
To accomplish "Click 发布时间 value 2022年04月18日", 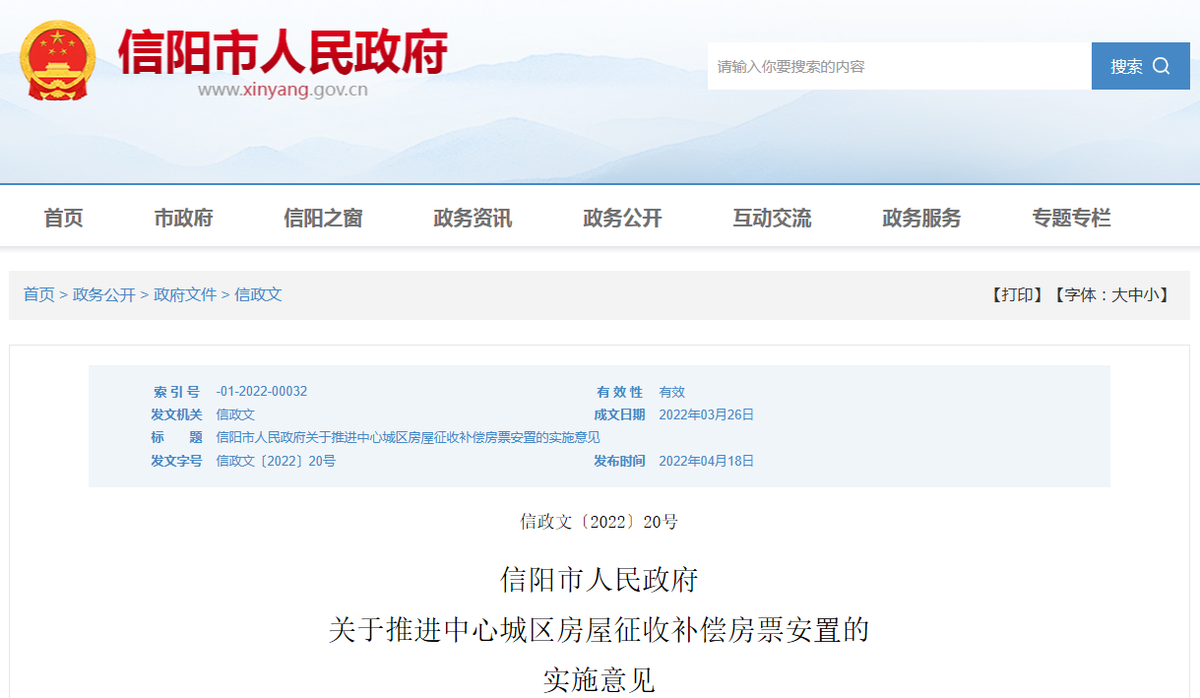I will click(706, 461).
